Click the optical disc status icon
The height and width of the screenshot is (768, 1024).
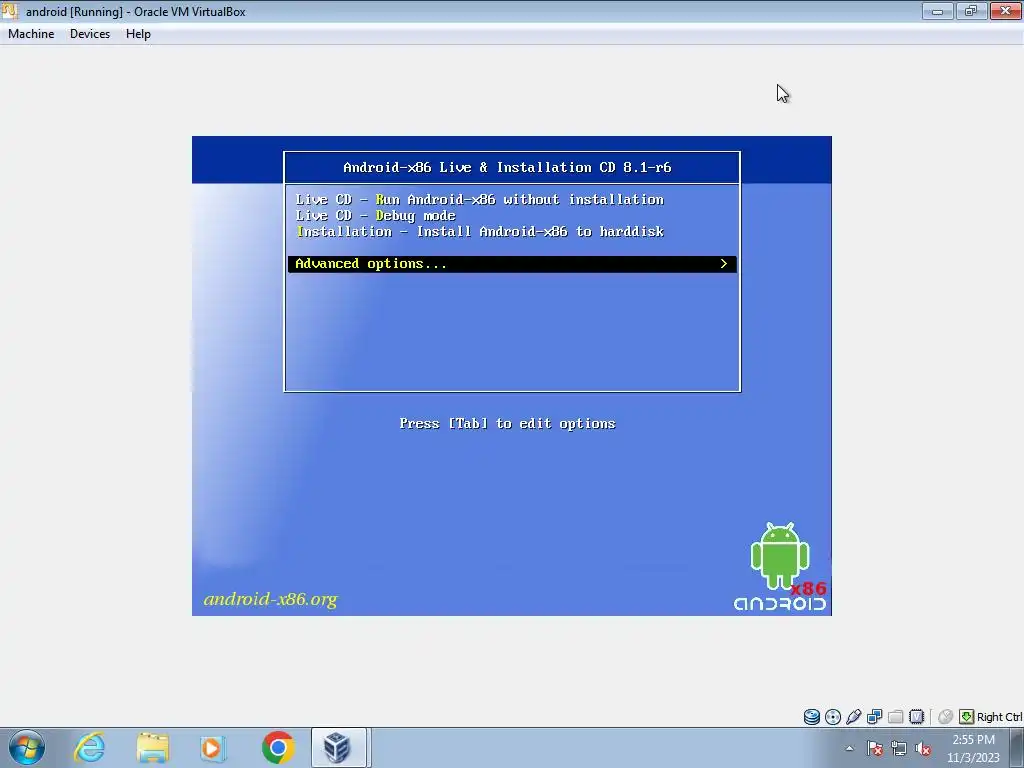point(833,716)
